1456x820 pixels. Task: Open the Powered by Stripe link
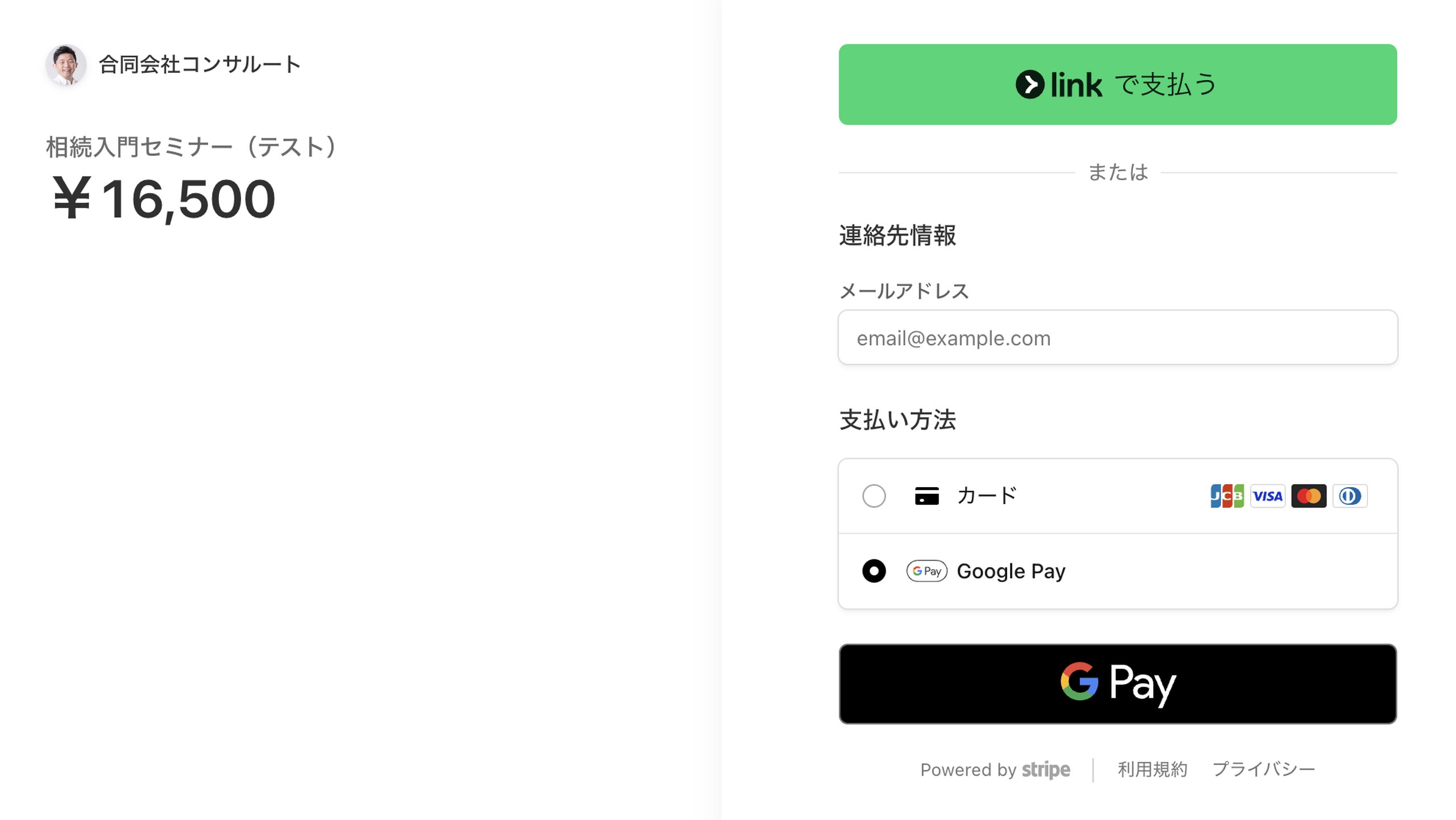[x=995, y=769]
